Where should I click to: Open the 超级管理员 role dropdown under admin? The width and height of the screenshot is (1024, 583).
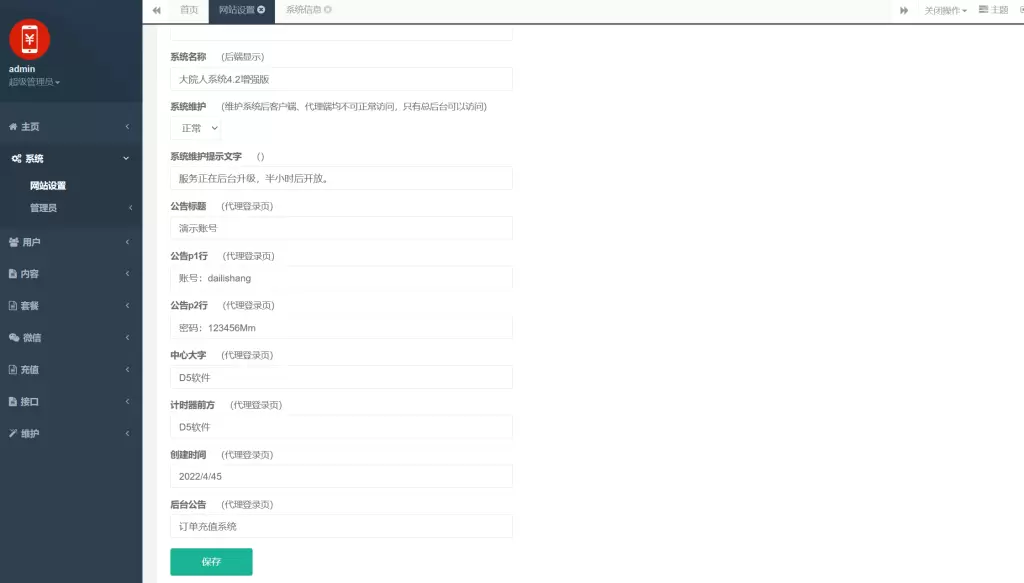pyautogui.click(x=34, y=82)
